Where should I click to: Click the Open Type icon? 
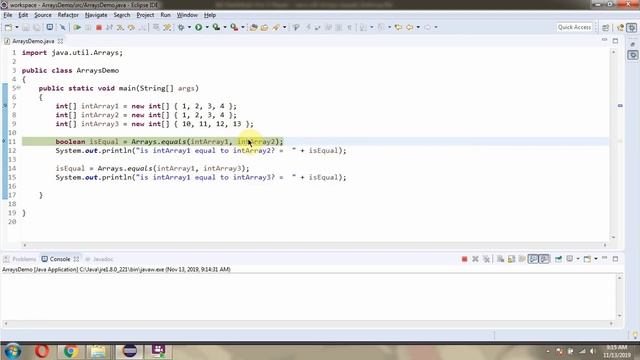(253, 27)
